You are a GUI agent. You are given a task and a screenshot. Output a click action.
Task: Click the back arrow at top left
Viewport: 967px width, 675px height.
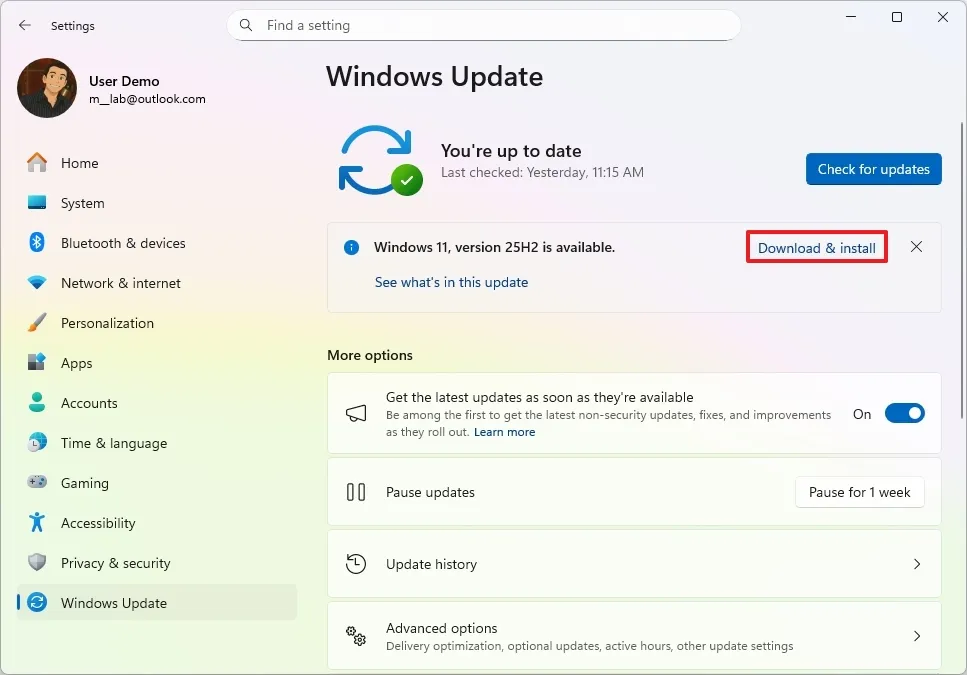tap(23, 25)
